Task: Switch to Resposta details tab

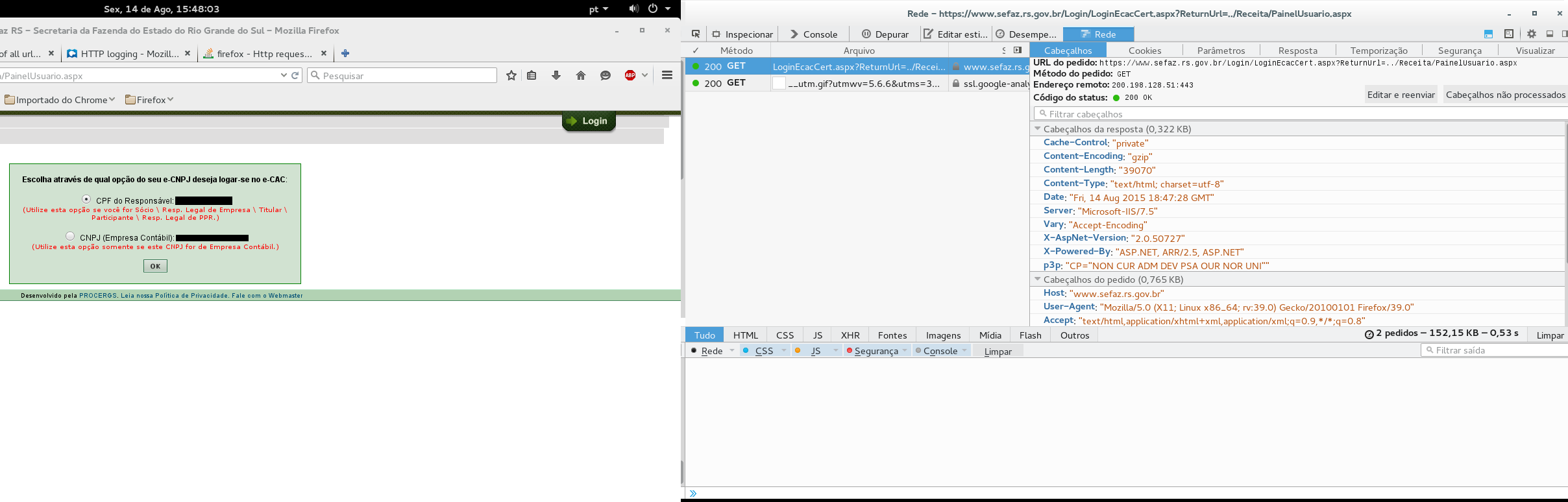Action: pos(1298,51)
